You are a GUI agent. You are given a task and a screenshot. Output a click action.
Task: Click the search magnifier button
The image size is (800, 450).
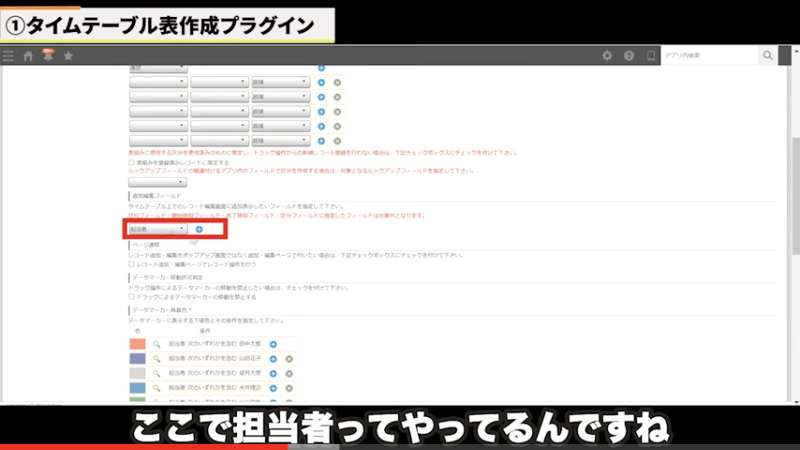(x=768, y=56)
